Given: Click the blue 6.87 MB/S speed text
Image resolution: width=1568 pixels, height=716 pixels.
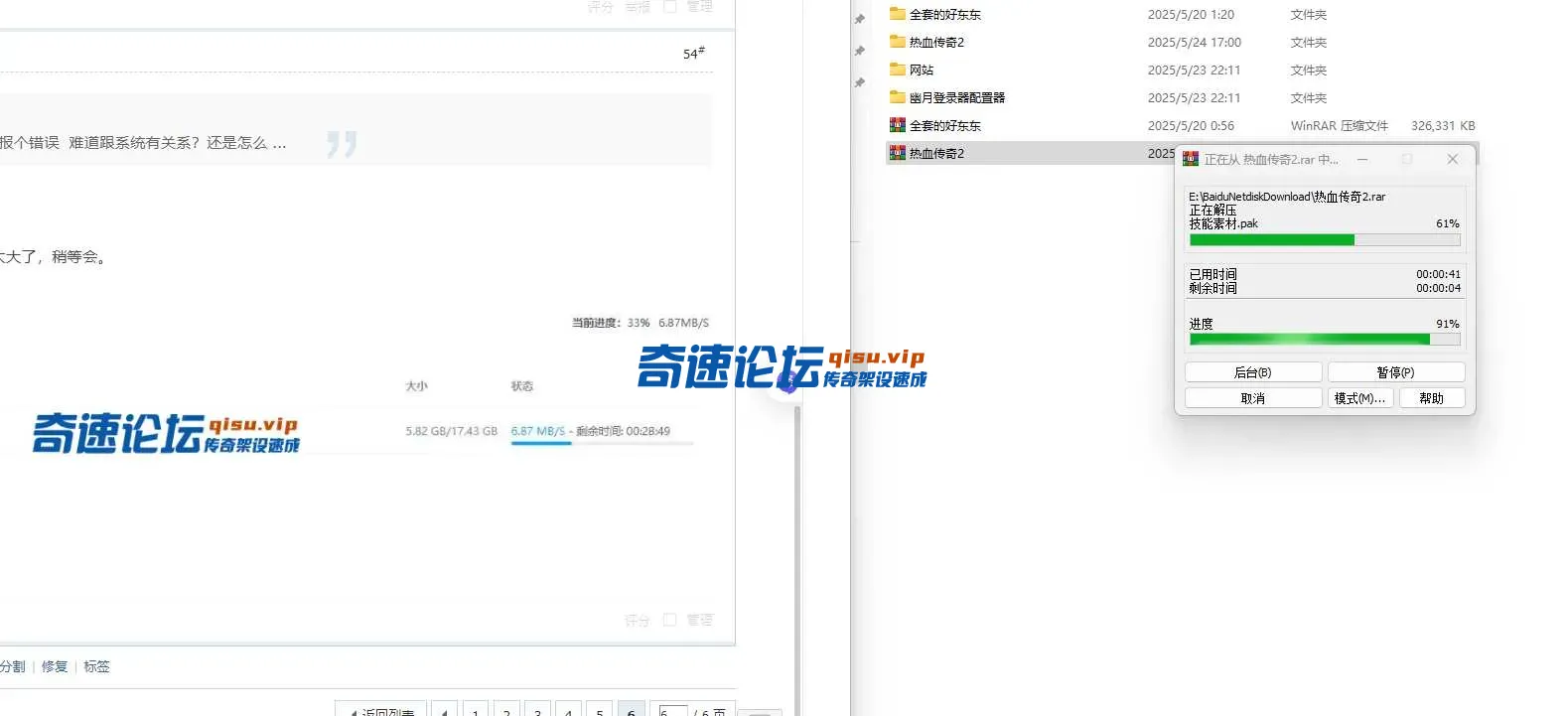Looking at the screenshot, I should [x=537, y=431].
